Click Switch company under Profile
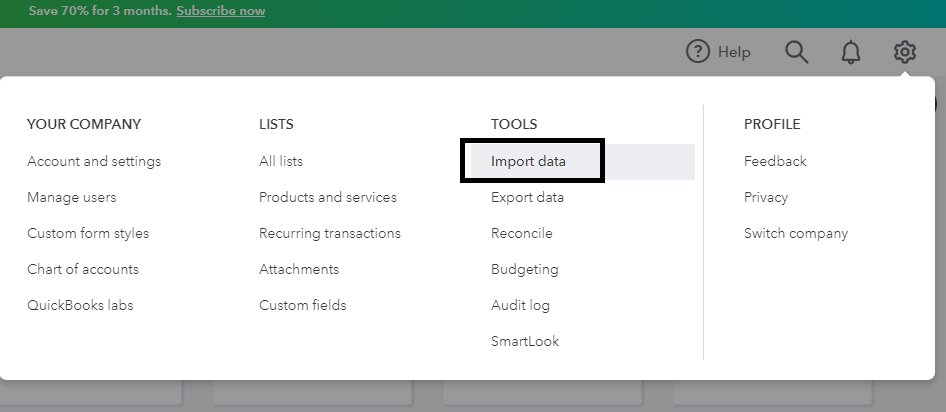946x412 pixels. [x=796, y=233]
